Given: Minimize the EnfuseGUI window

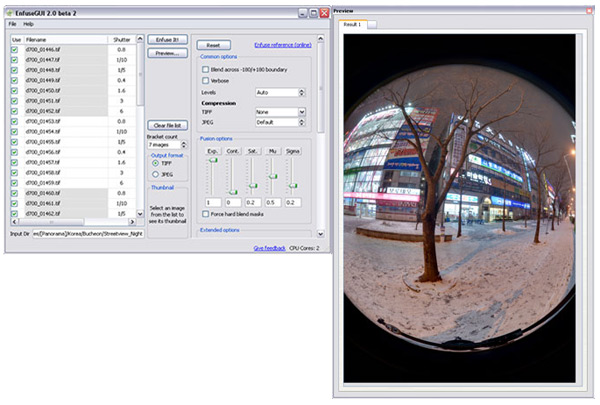Looking at the screenshot, I should tap(303, 13).
